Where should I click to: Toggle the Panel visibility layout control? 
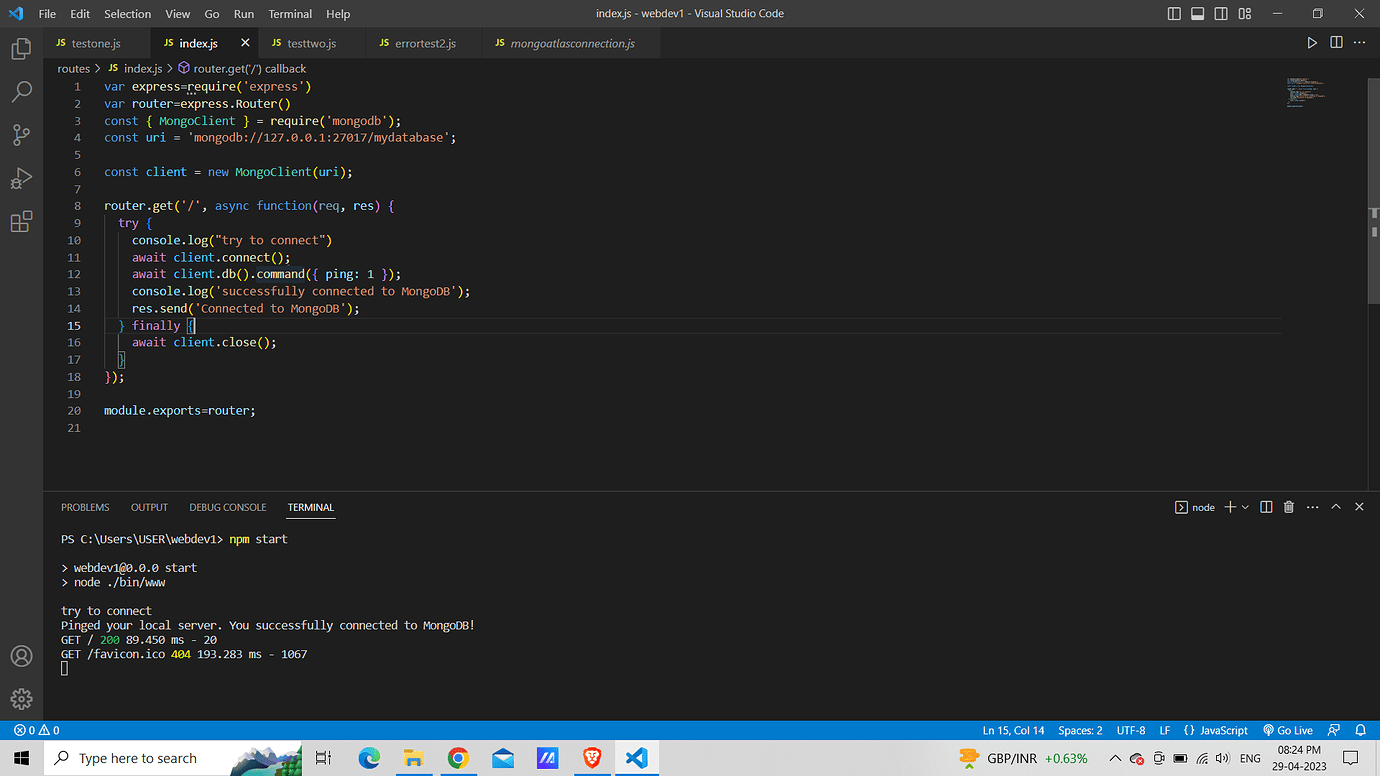pos(1196,13)
